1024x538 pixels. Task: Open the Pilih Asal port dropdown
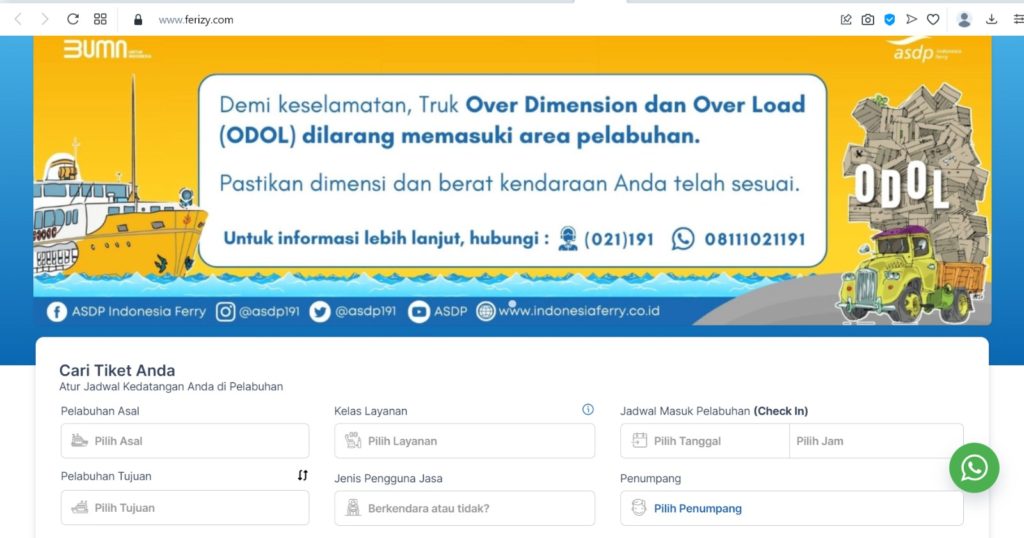[x=185, y=441]
